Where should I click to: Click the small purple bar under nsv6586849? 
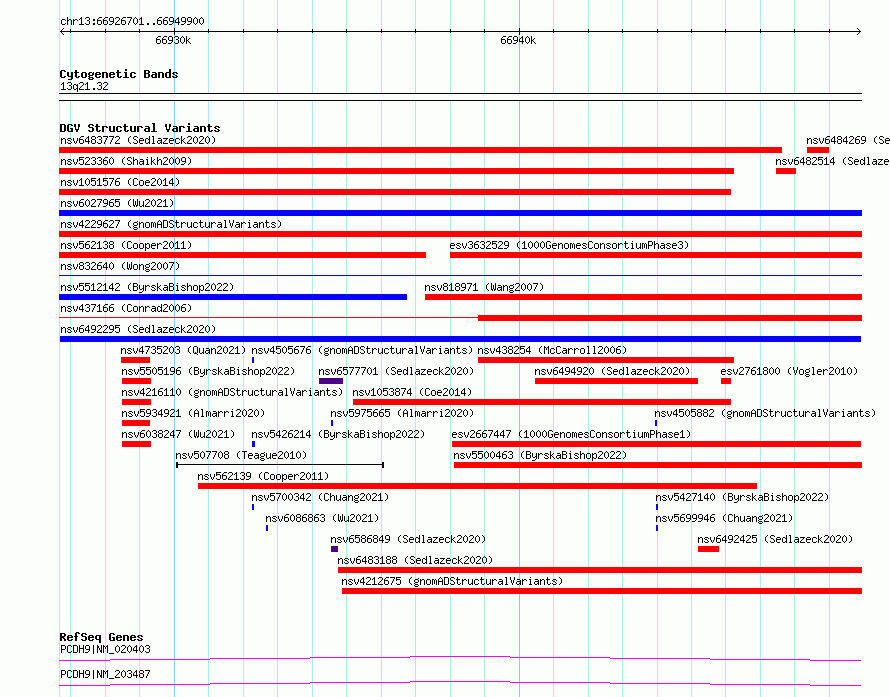click(x=334, y=549)
